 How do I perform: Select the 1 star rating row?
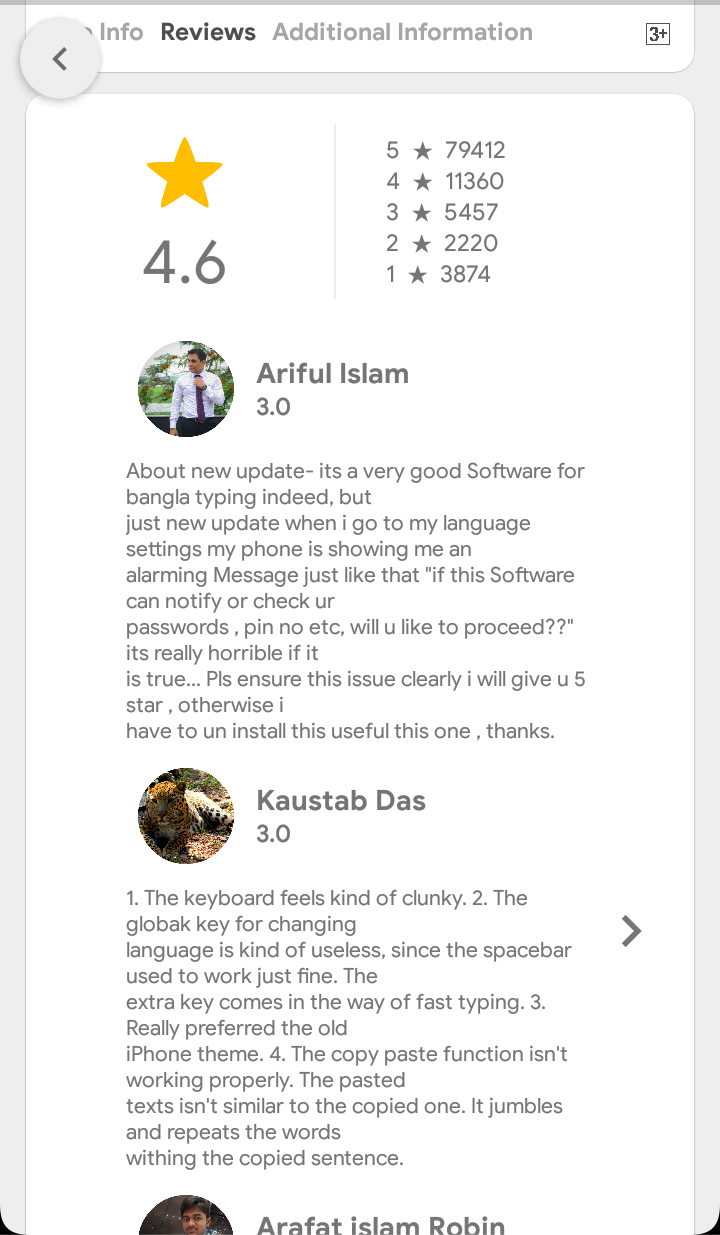(438, 274)
